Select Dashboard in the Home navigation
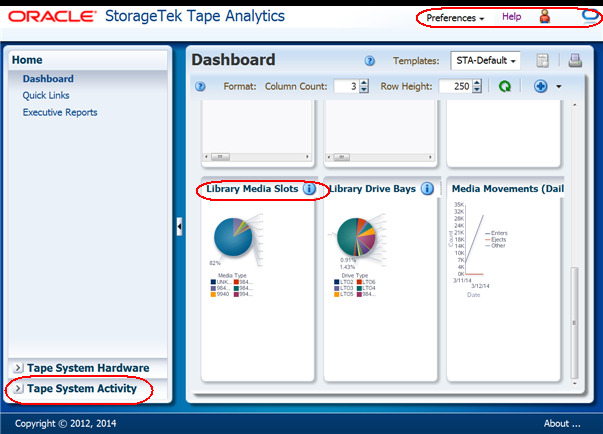Viewport: 603px width, 434px height. [48, 79]
